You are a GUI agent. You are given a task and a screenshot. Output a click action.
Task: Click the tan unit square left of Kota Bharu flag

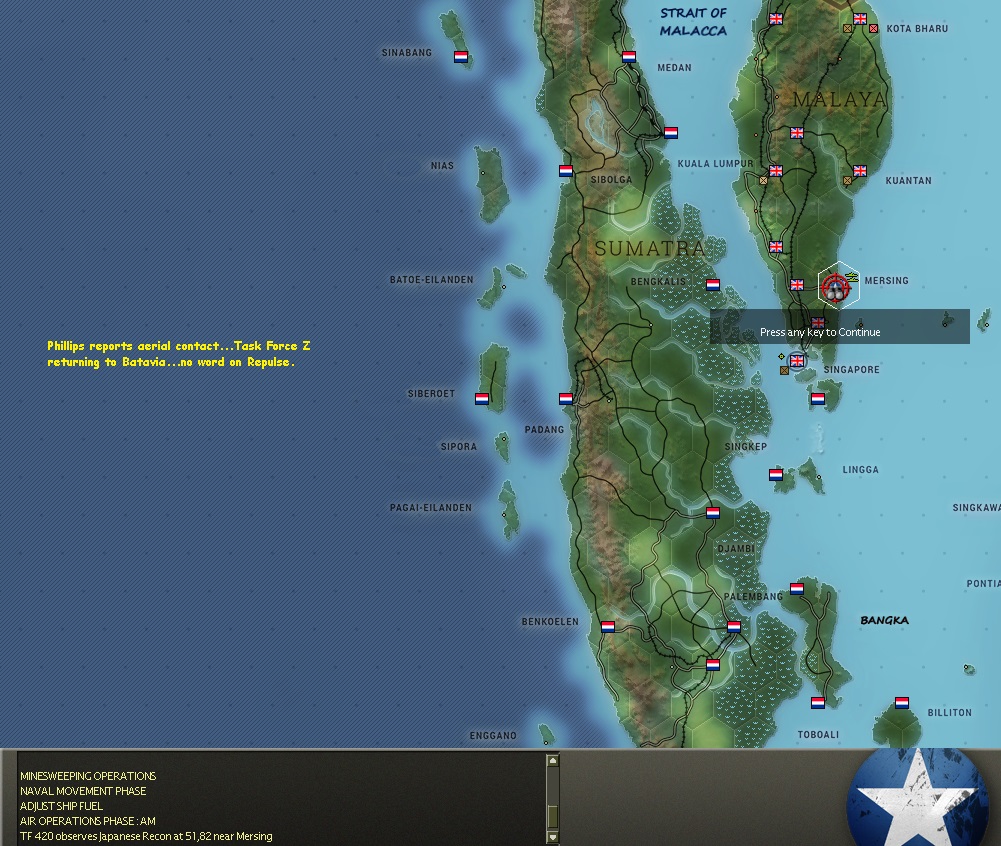pyautogui.click(x=848, y=29)
